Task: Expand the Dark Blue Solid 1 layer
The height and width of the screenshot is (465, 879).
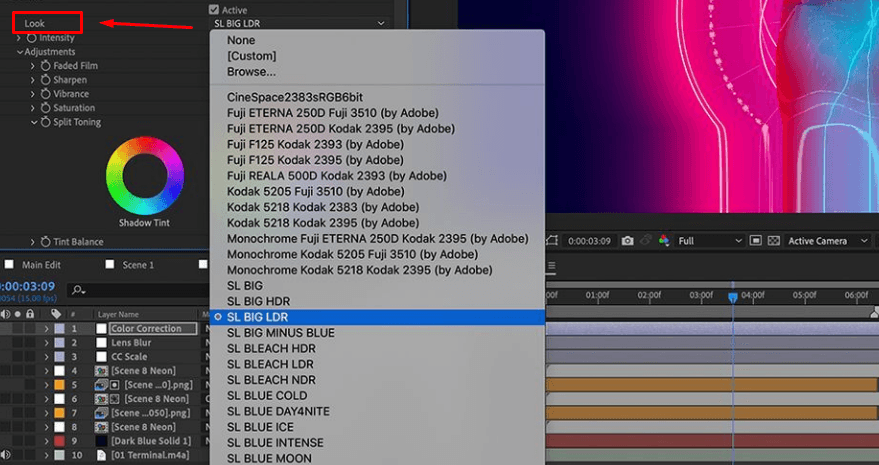Action: (x=47, y=441)
